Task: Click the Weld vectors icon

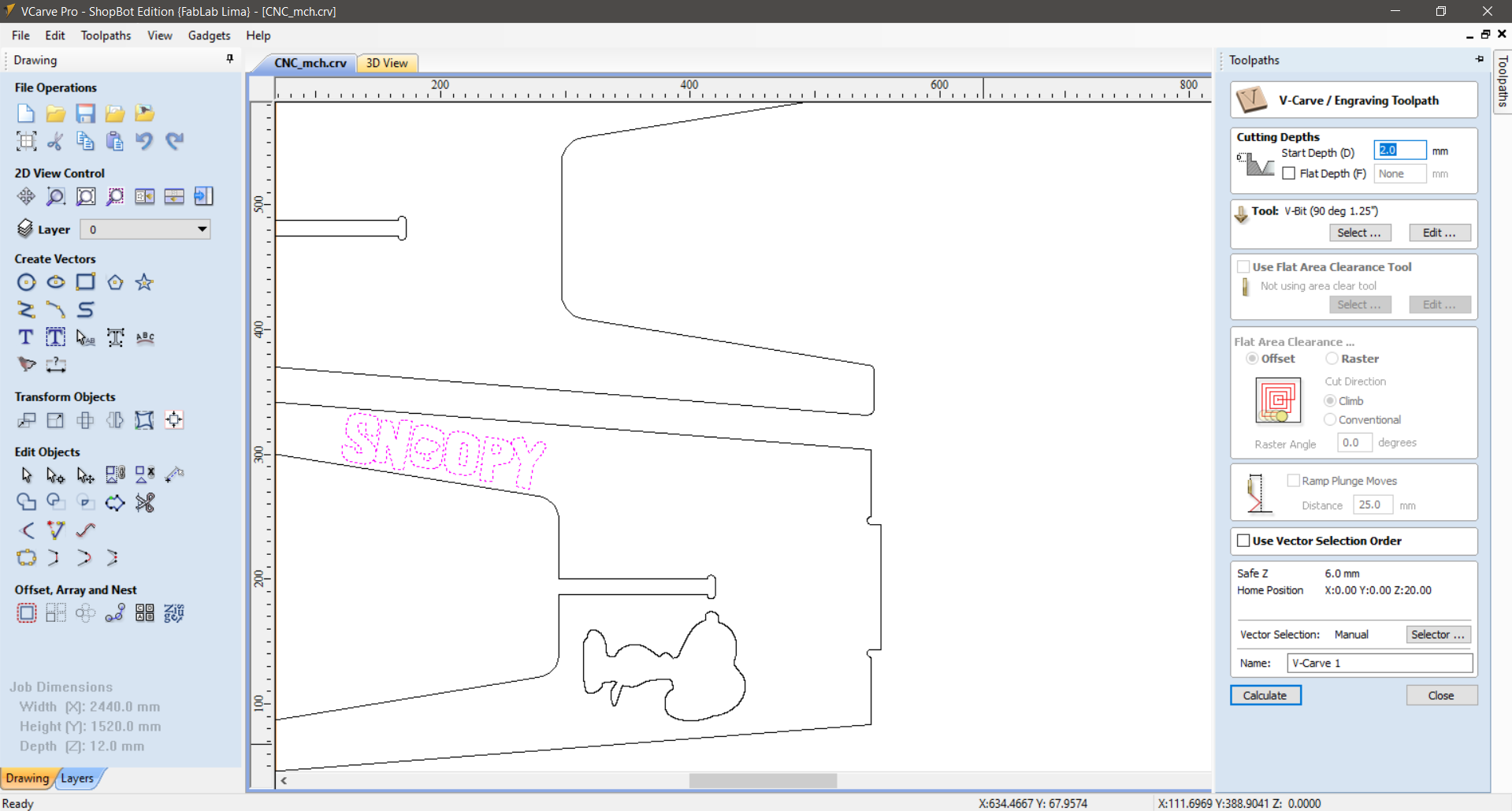Action: [26, 503]
